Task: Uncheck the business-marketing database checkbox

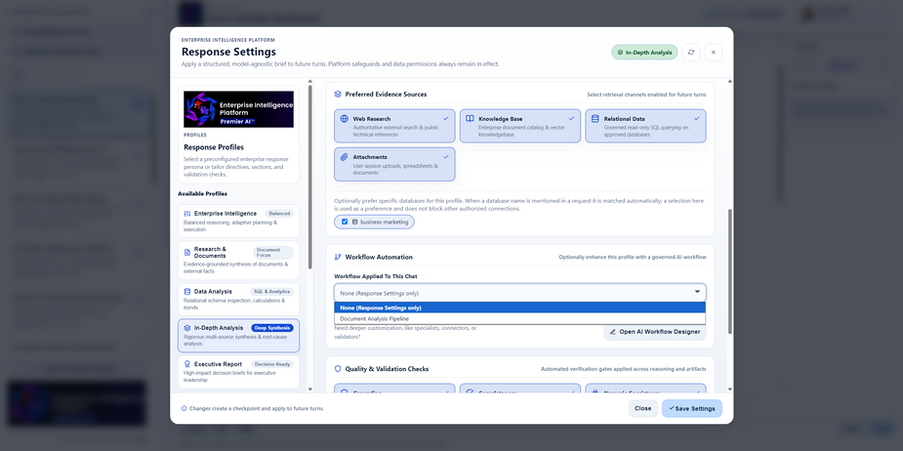Action: (344, 222)
